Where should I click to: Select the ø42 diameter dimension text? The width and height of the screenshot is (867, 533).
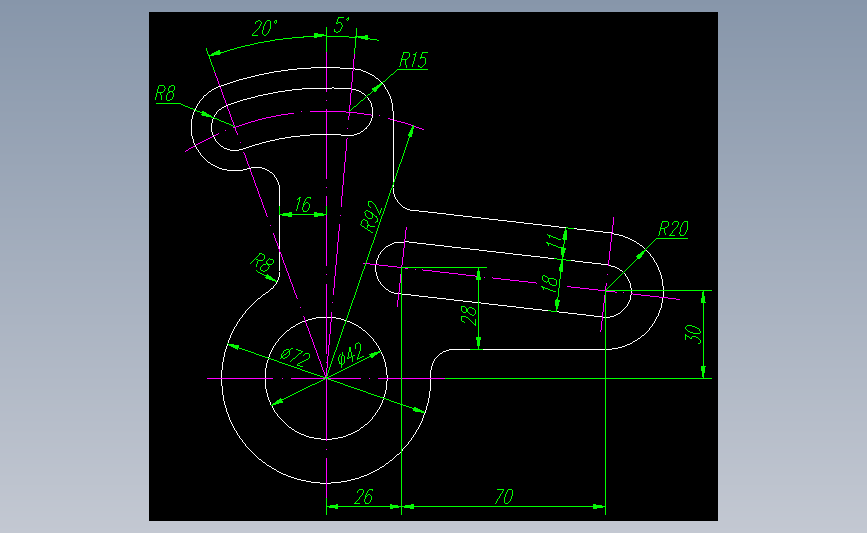[350, 354]
